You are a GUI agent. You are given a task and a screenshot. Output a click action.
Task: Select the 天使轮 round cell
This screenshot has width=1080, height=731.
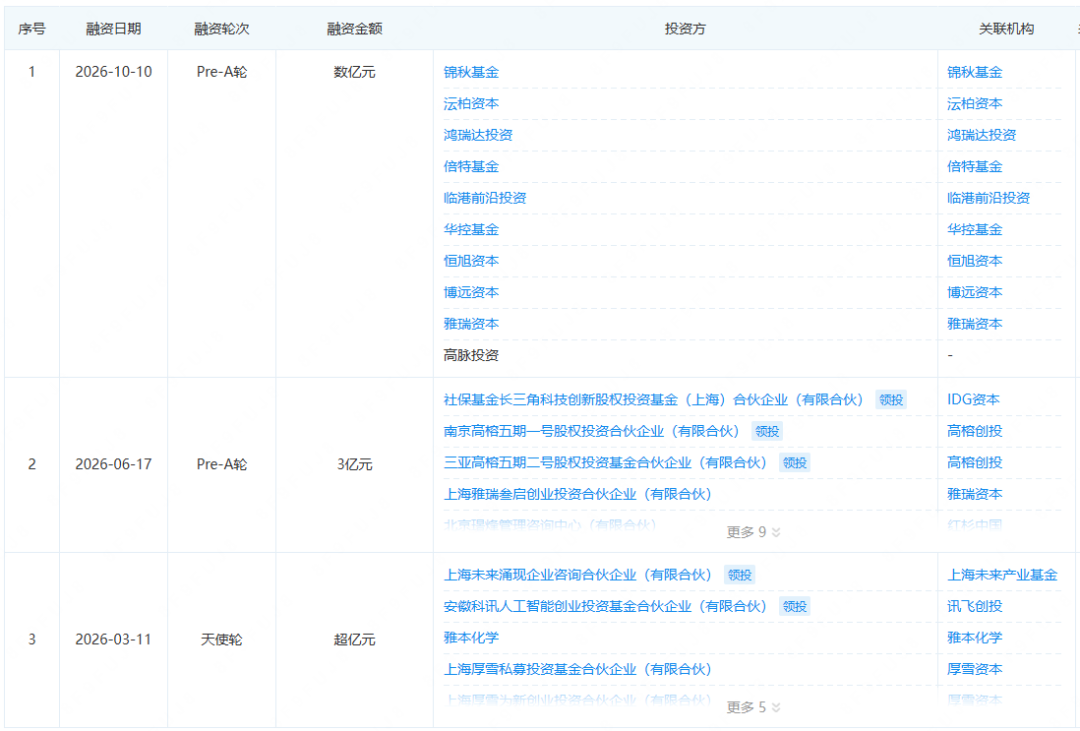click(x=222, y=639)
